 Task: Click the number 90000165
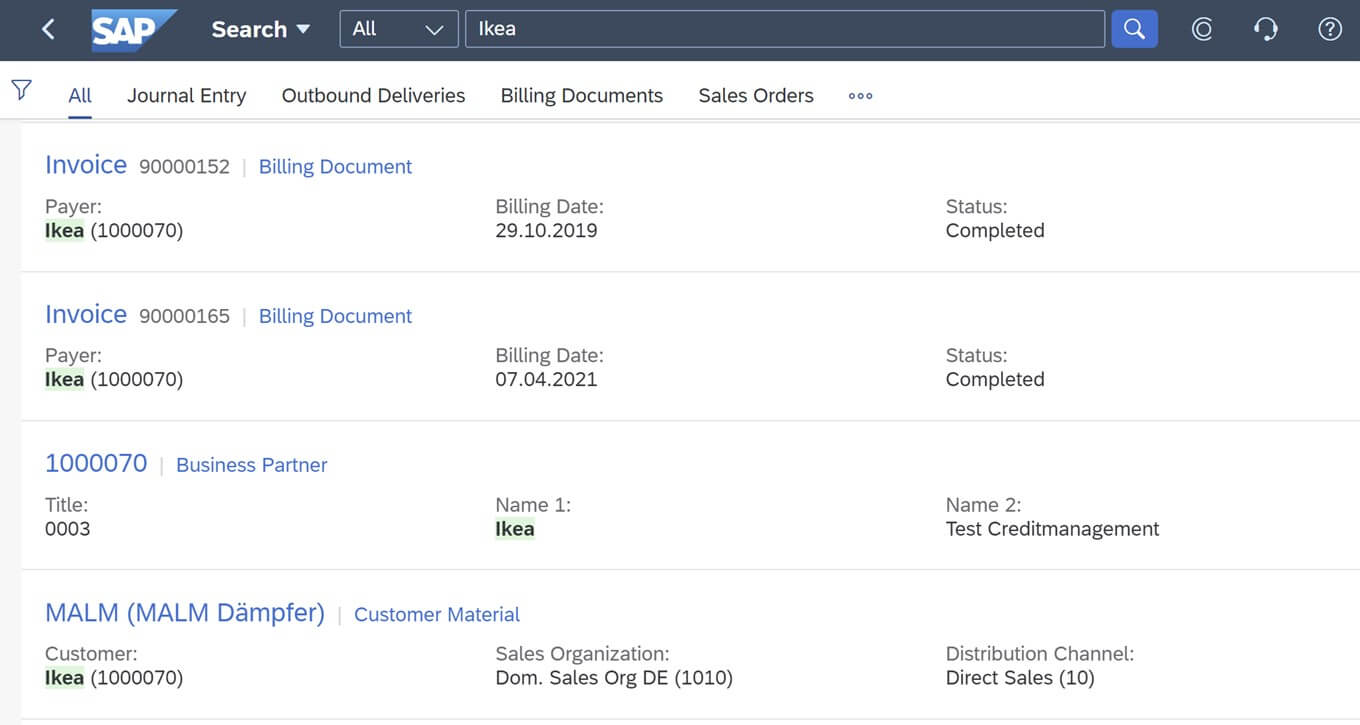tap(184, 316)
